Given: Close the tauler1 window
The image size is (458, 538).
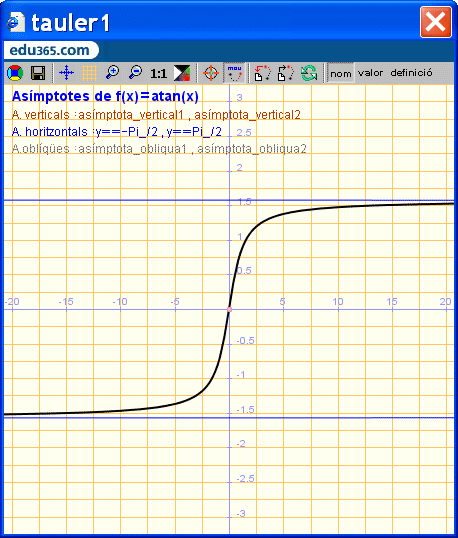Looking at the screenshot, I should point(436,22).
